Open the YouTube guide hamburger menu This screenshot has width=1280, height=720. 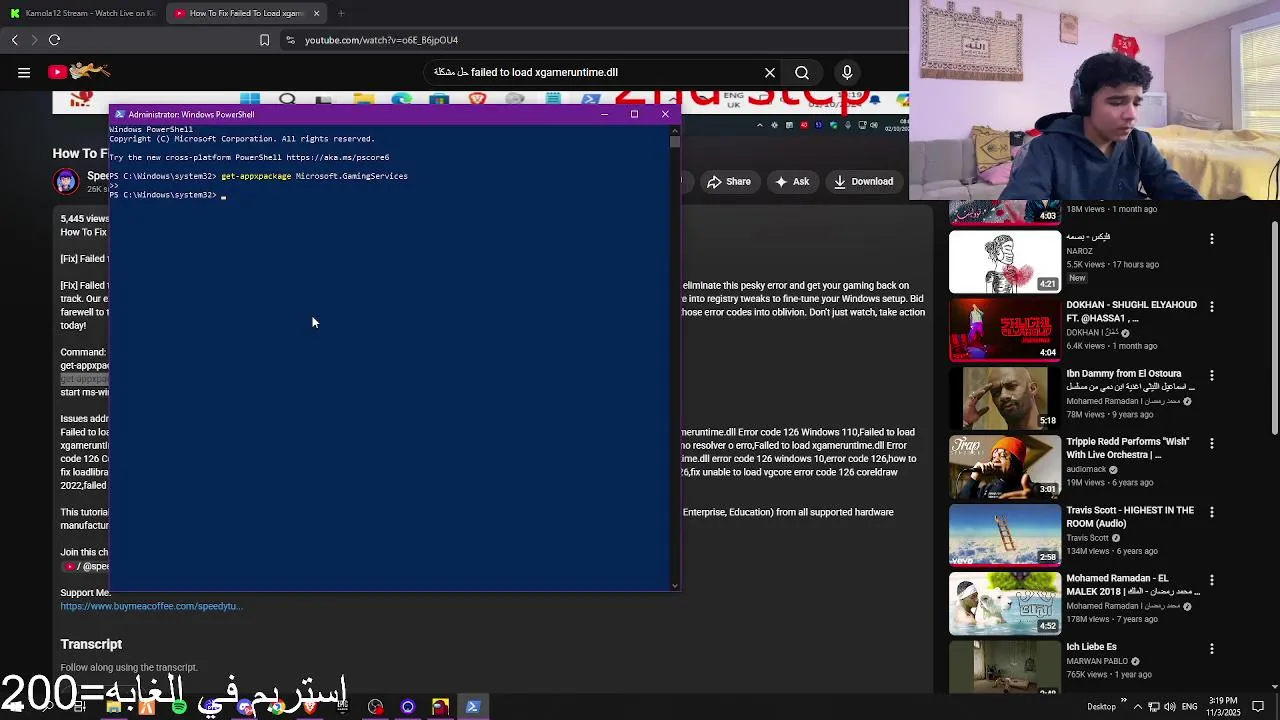(x=24, y=72)
